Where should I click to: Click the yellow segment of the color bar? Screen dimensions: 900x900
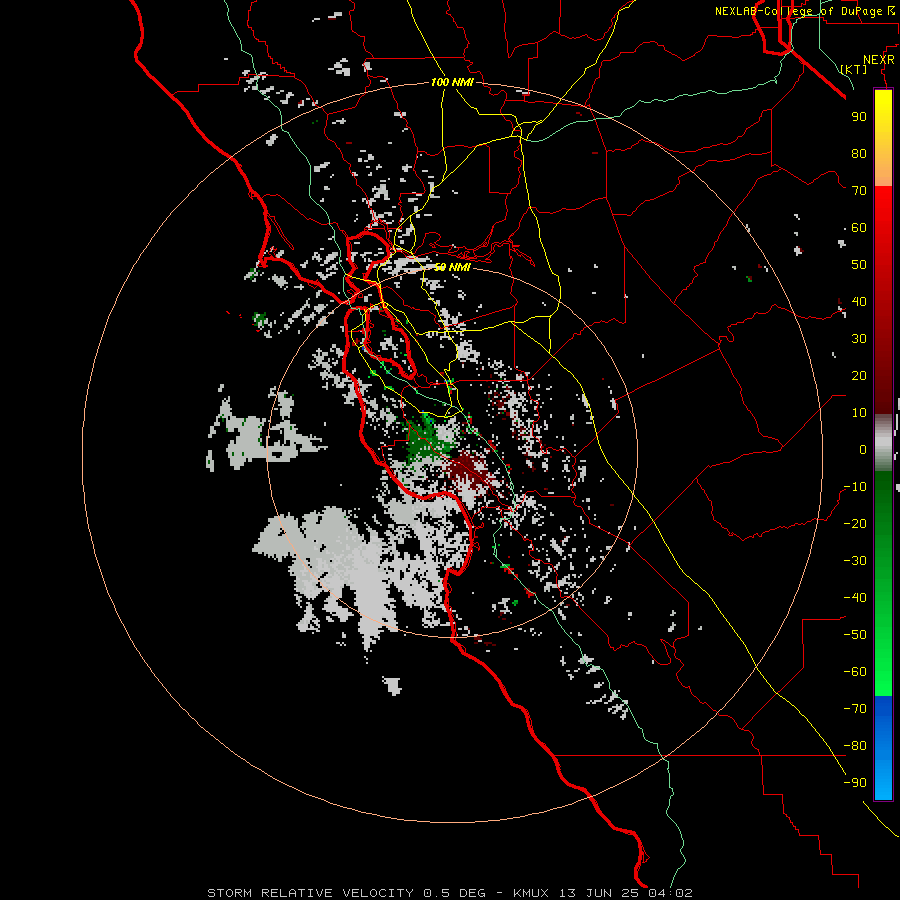click(883, 138)
